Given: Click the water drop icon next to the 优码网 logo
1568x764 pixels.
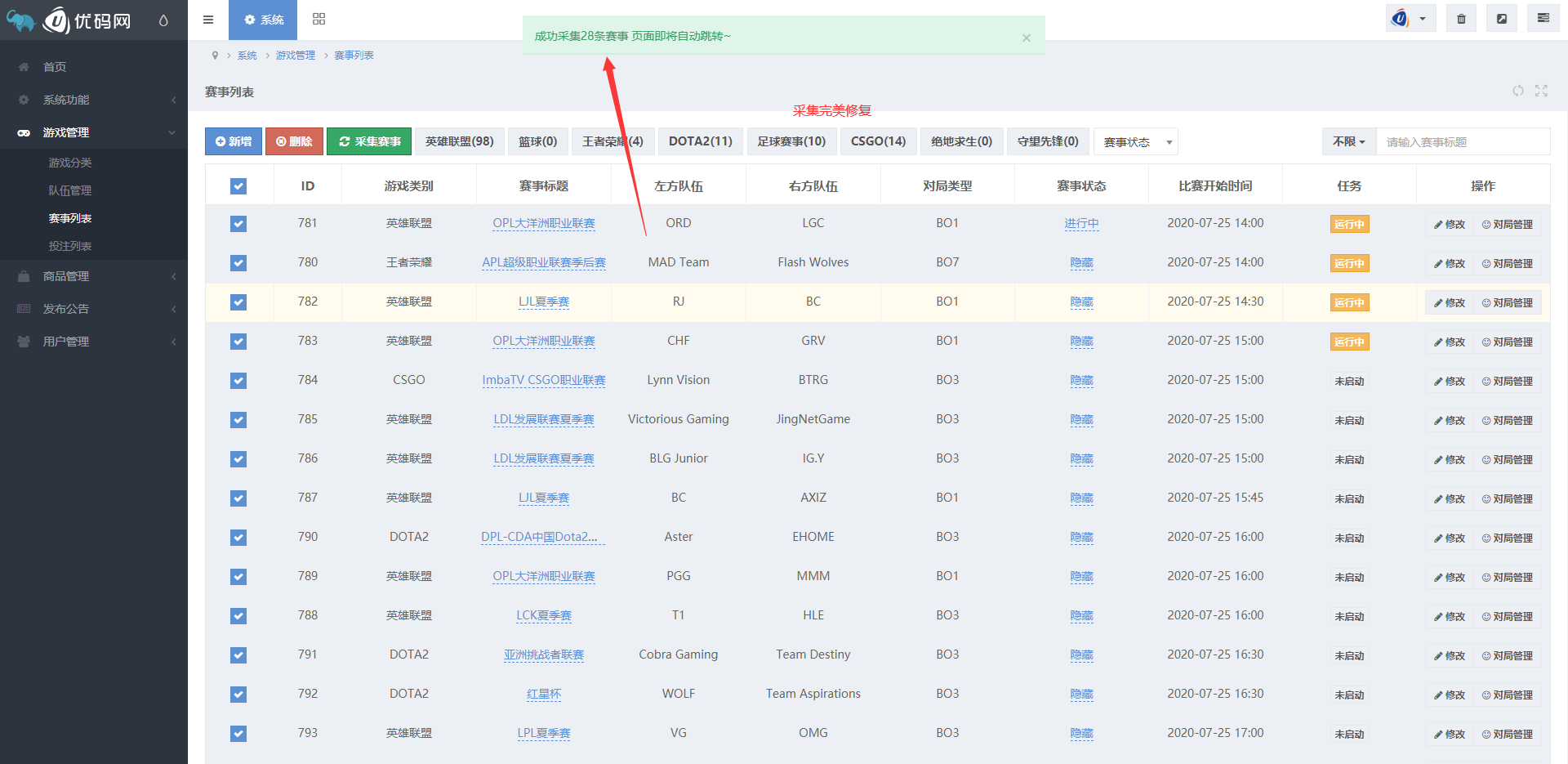Looking at the screenshot, I should point(163,20).
